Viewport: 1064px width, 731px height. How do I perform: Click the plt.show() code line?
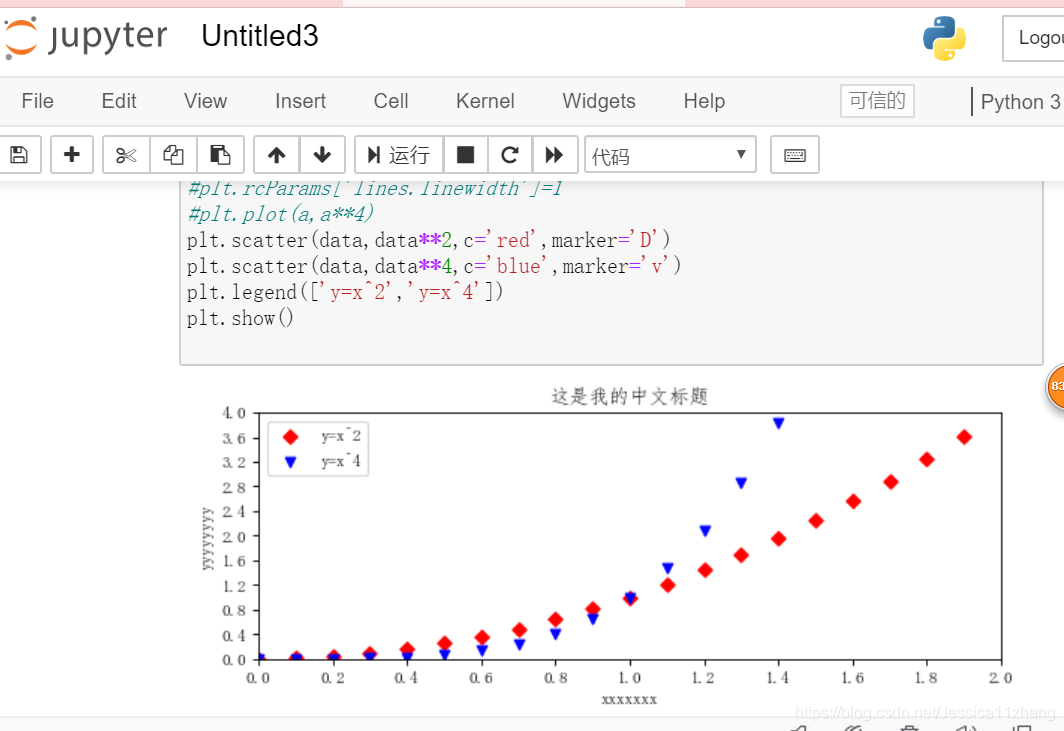click(240, 317)
